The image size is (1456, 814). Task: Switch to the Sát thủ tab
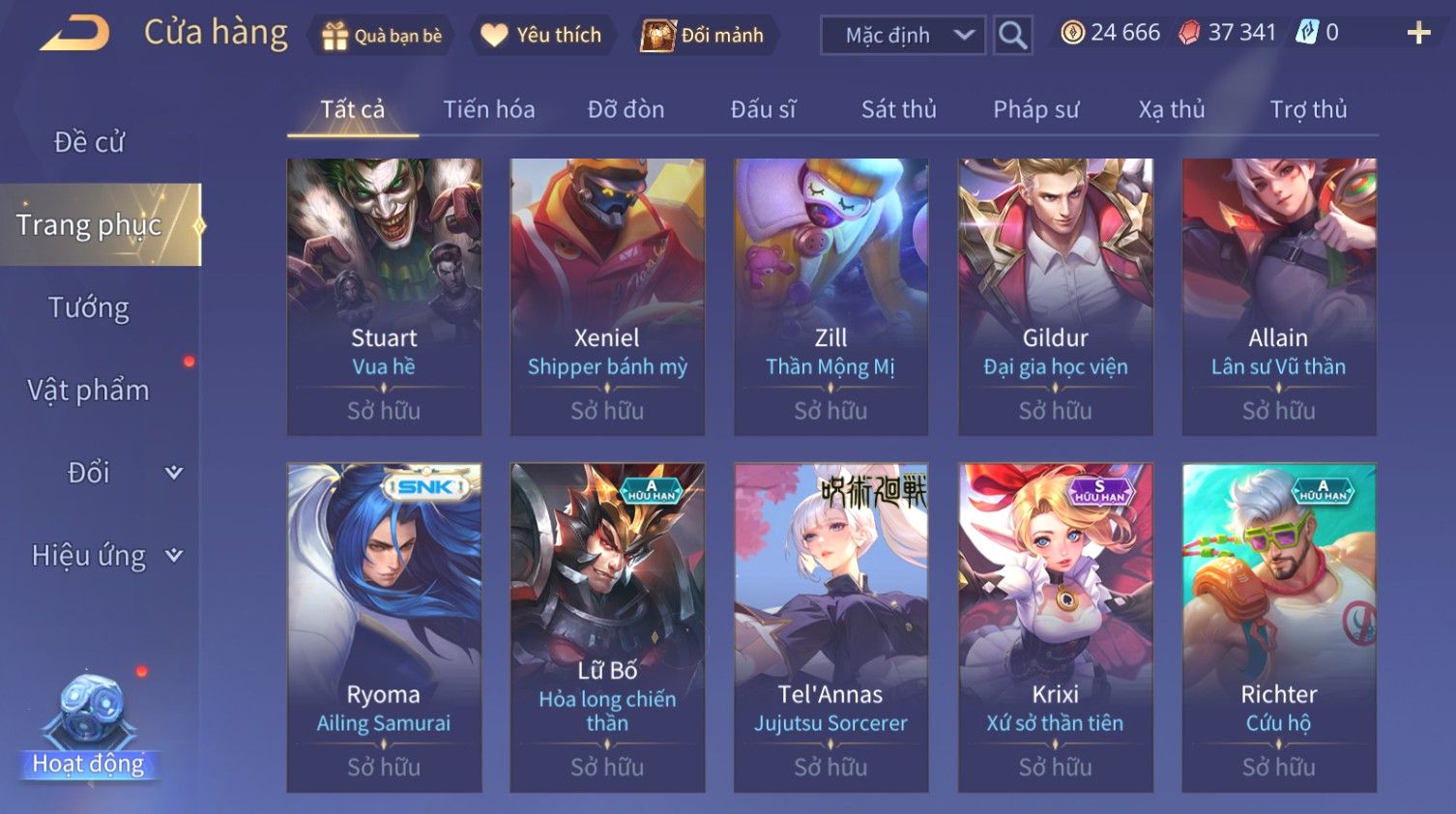click(x=898, y=109)
